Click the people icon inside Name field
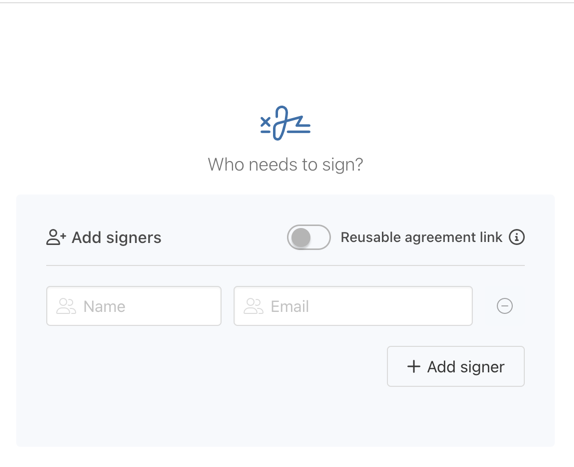The image size is (574, 467). pyautogui.click(x=66, y=306)
